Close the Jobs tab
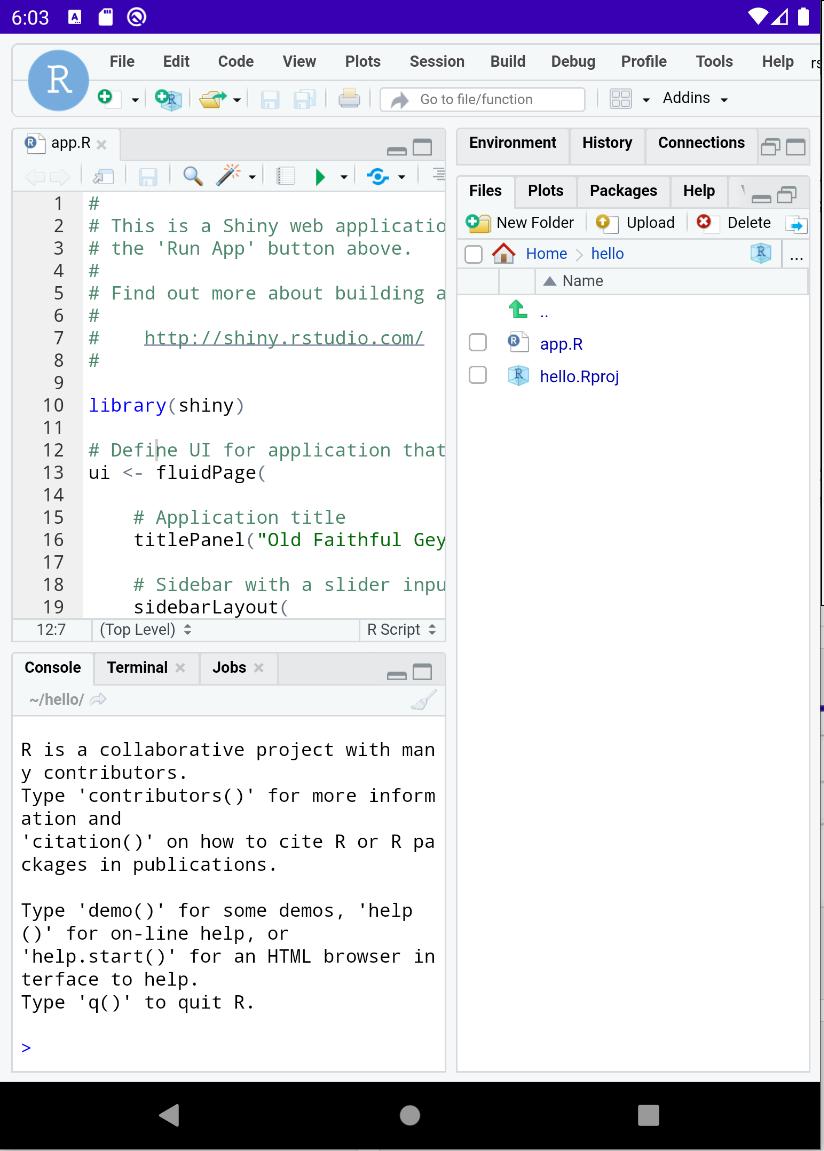The width and height of the screenshot is (824, 1151). tap(258, 668)
